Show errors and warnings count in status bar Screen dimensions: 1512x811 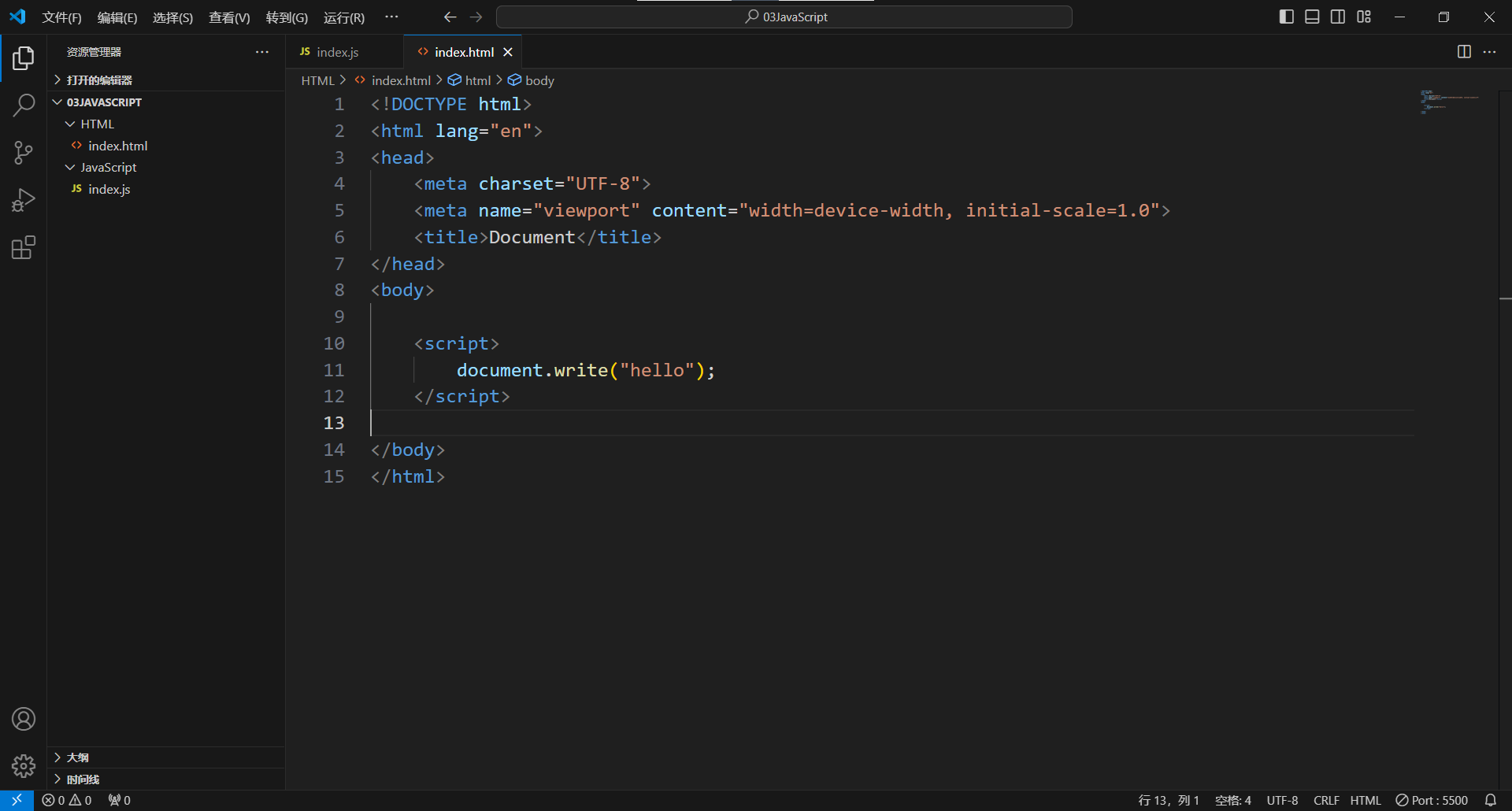(x=67, y=800)
